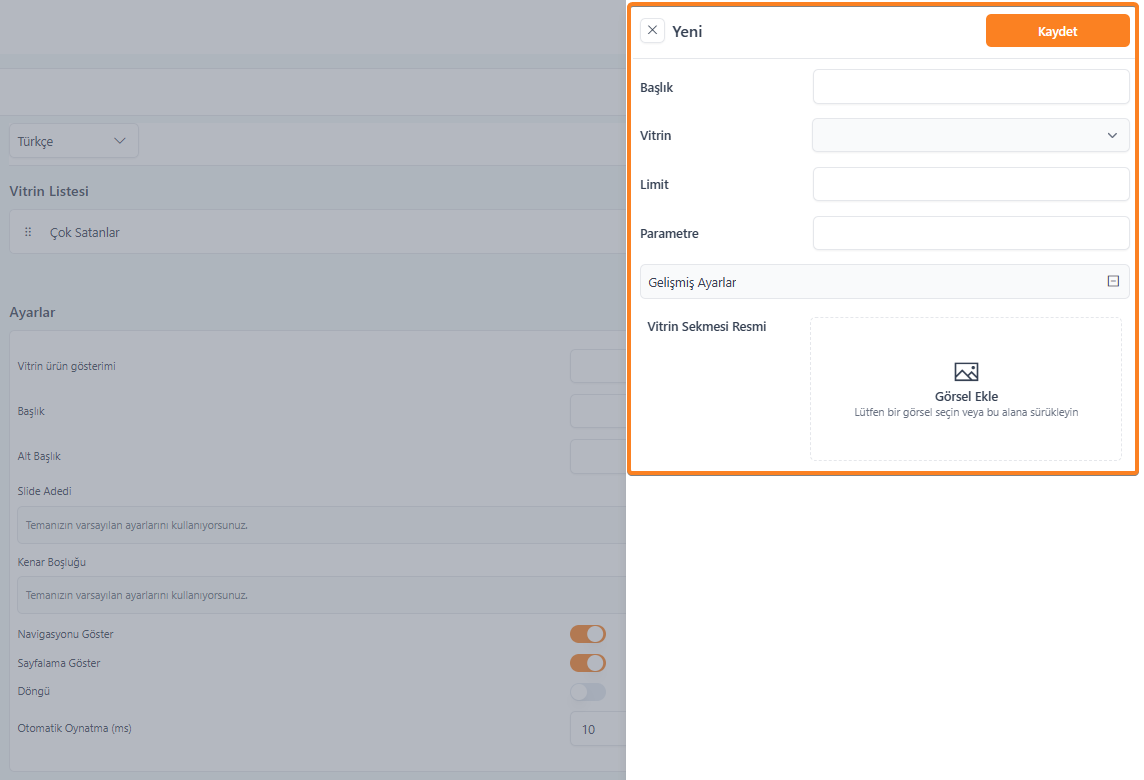1144x780 pixels.
Task: Toggle Navigasyonu Göster switch
Action: pyautogui.click(x=587, y=634)
